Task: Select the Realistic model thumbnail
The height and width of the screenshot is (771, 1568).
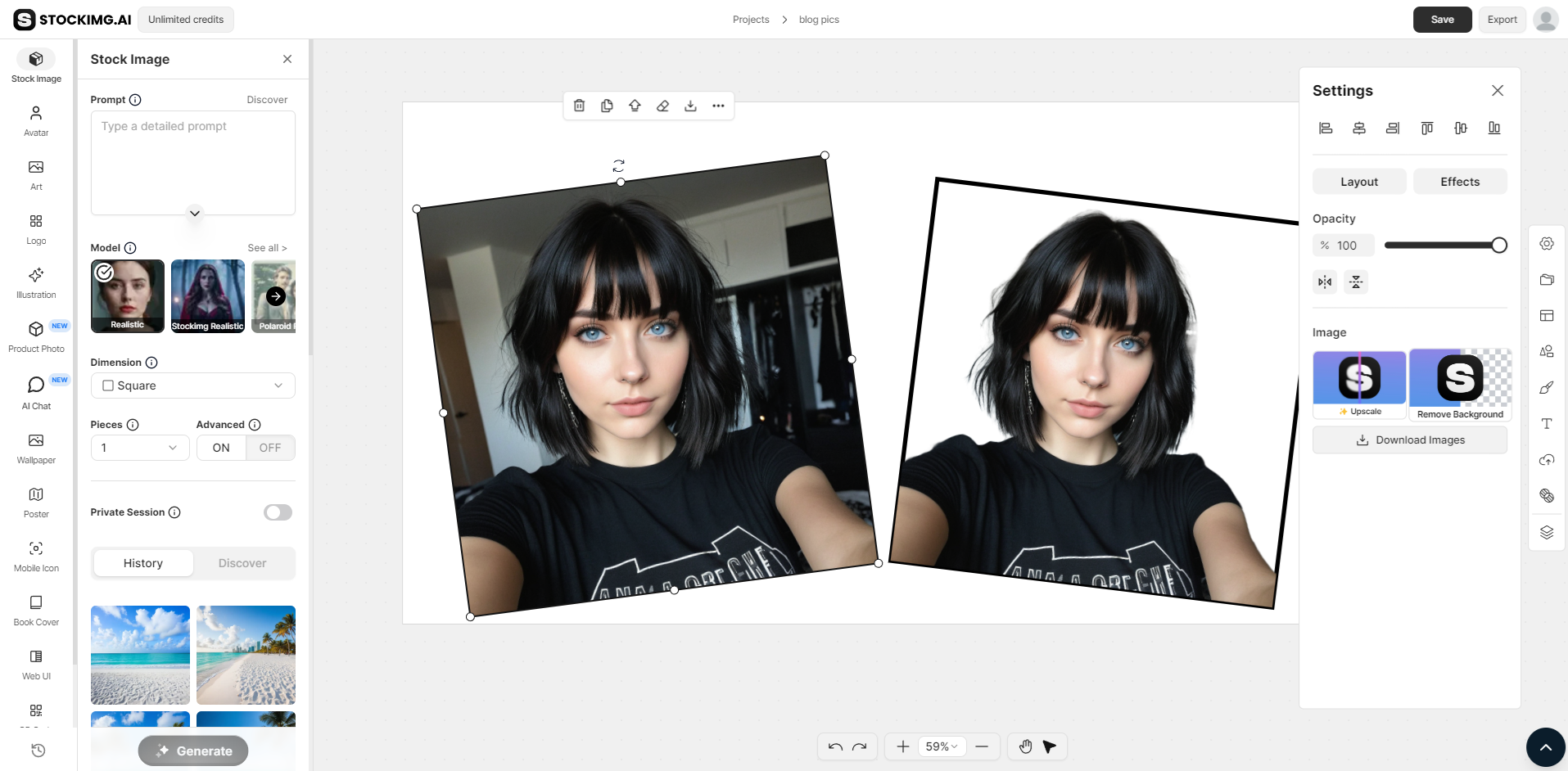Action: 127,296
